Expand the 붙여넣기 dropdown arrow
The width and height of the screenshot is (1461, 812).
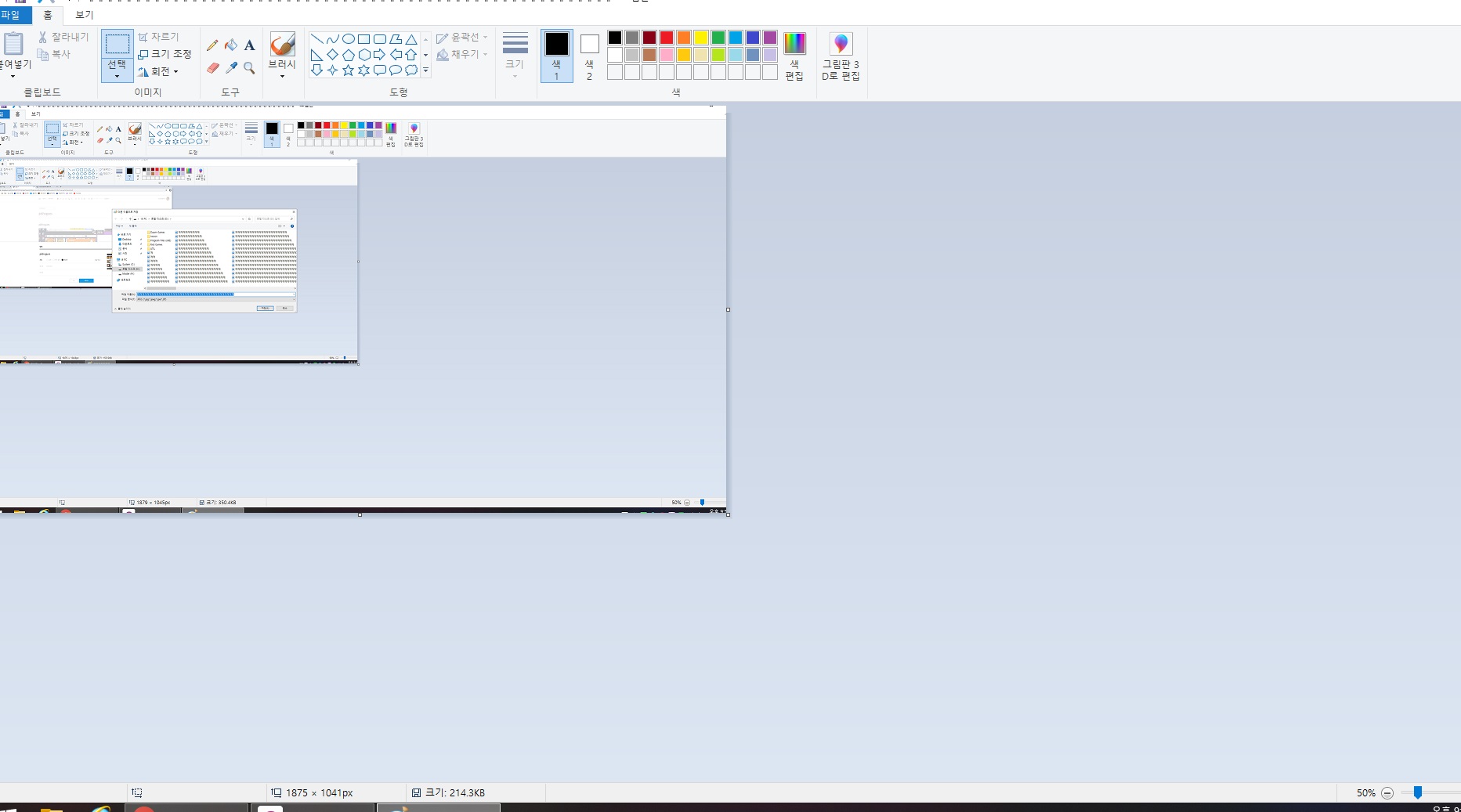(13, 77)
